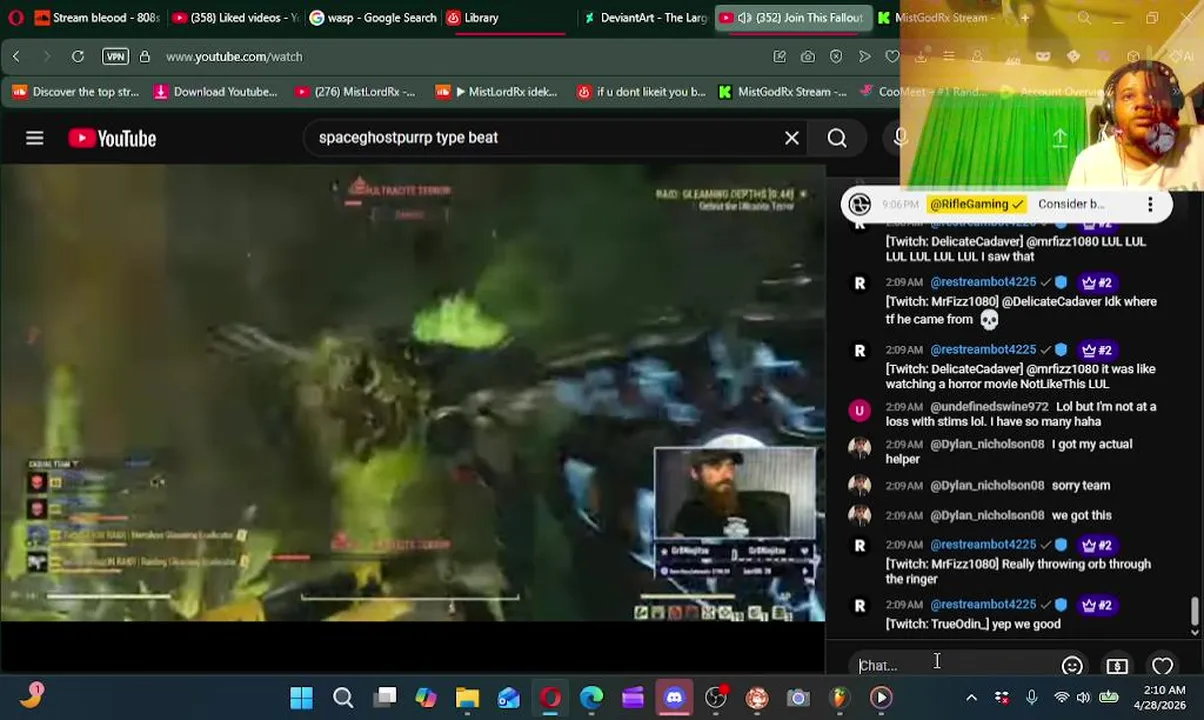Mute audio on Join This Fallout tab

tap(744, 17)
